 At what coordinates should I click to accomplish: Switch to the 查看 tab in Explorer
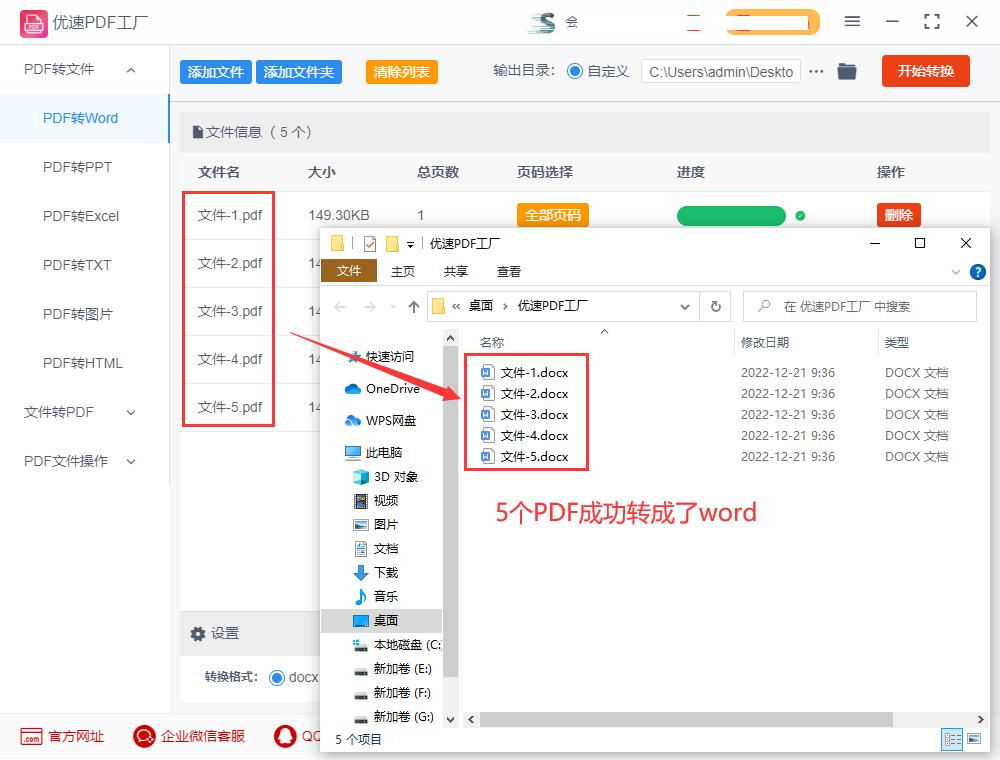(509, 270)
